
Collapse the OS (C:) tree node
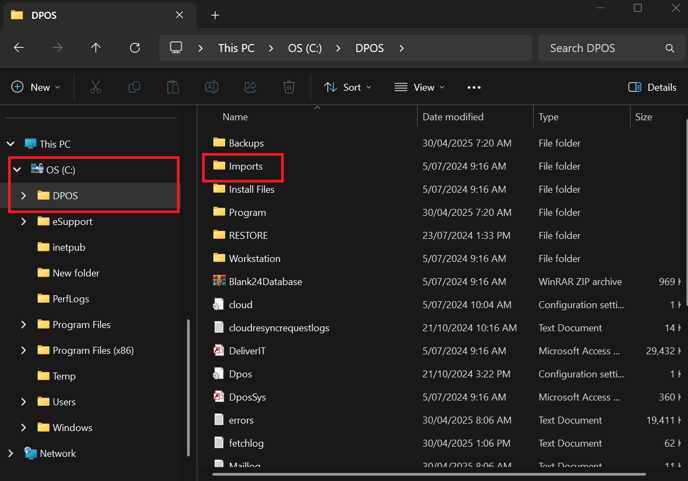click(17, 169)
